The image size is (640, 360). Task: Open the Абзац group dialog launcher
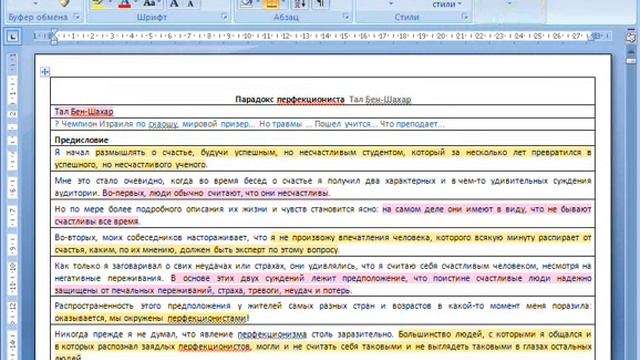346,17
